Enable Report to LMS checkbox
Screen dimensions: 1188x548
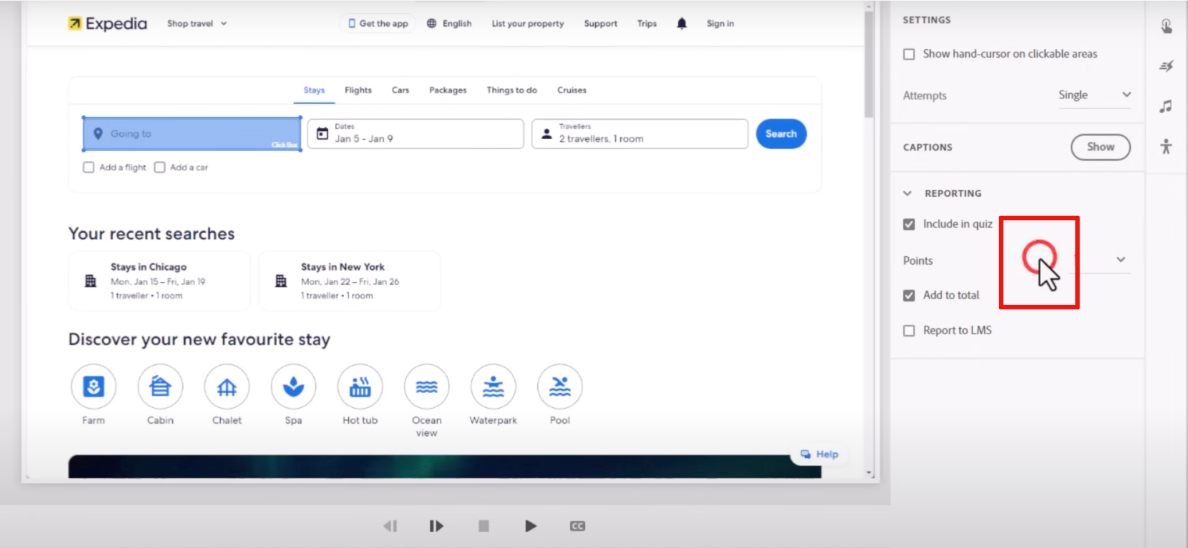tap(909, 330)
